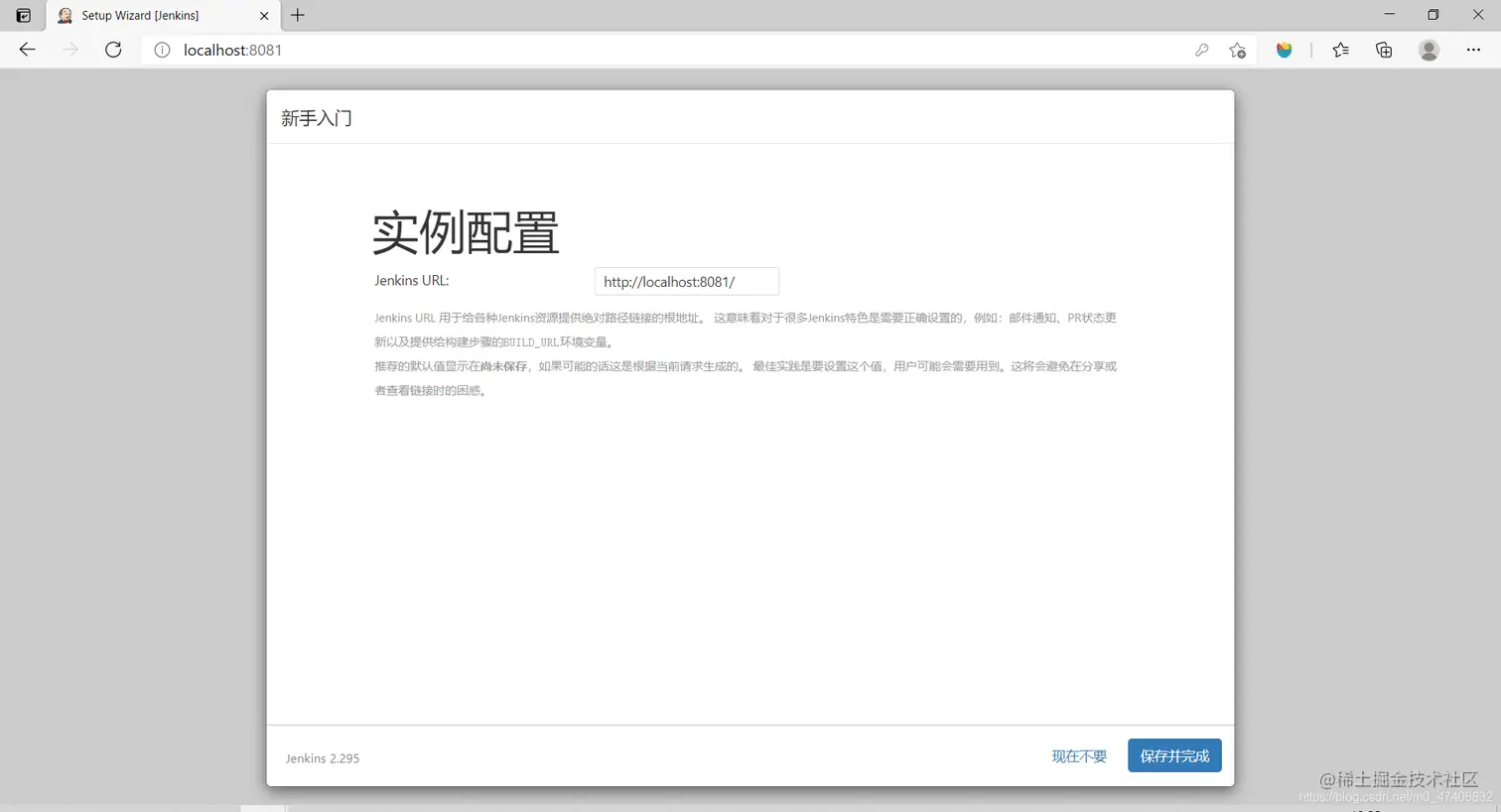The width and height of the screenshot is (1501, 812).
Task: Open the tab actions menu icon
Action: pos(22,15)
